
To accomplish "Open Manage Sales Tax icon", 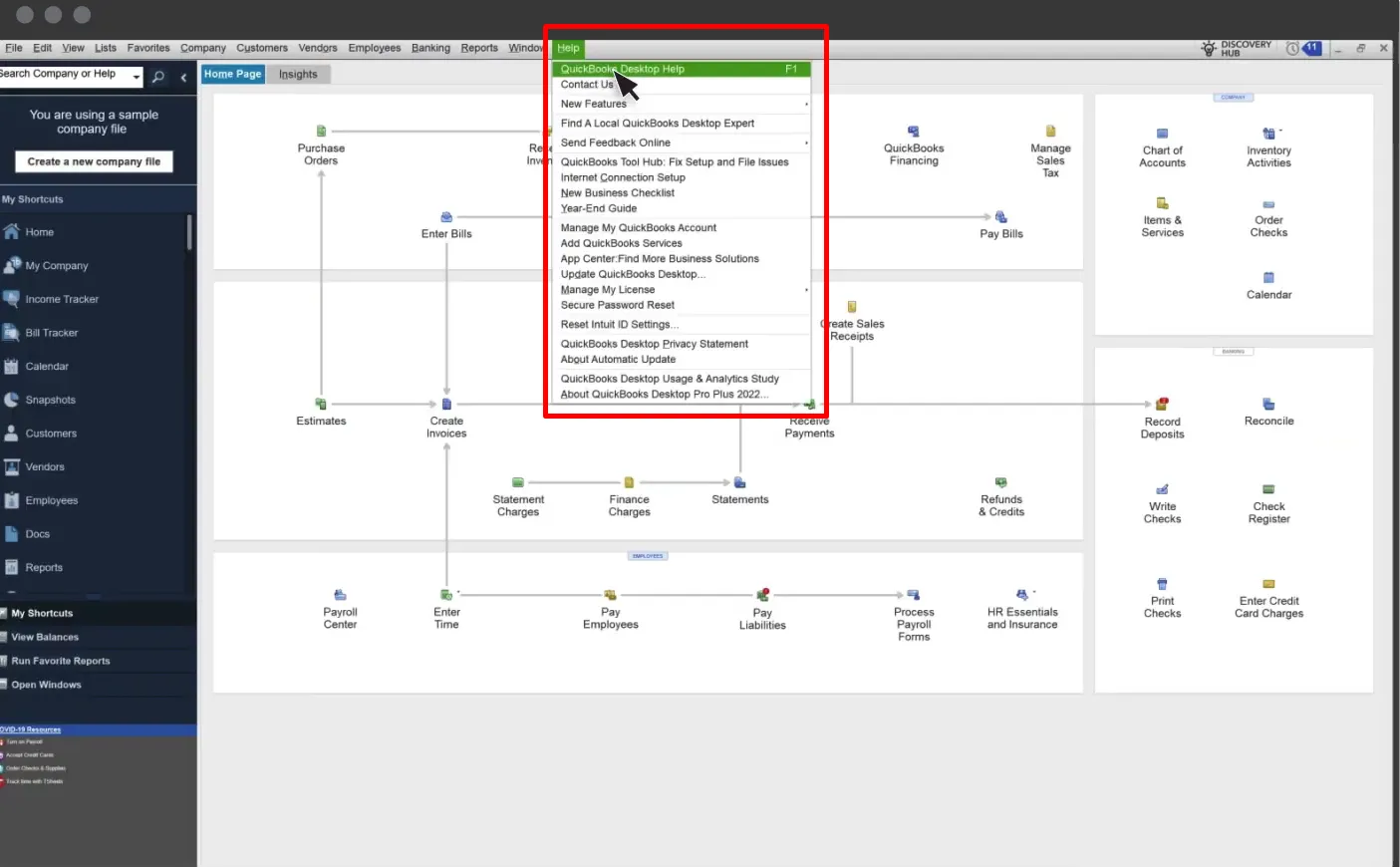I will point(1050,132).
